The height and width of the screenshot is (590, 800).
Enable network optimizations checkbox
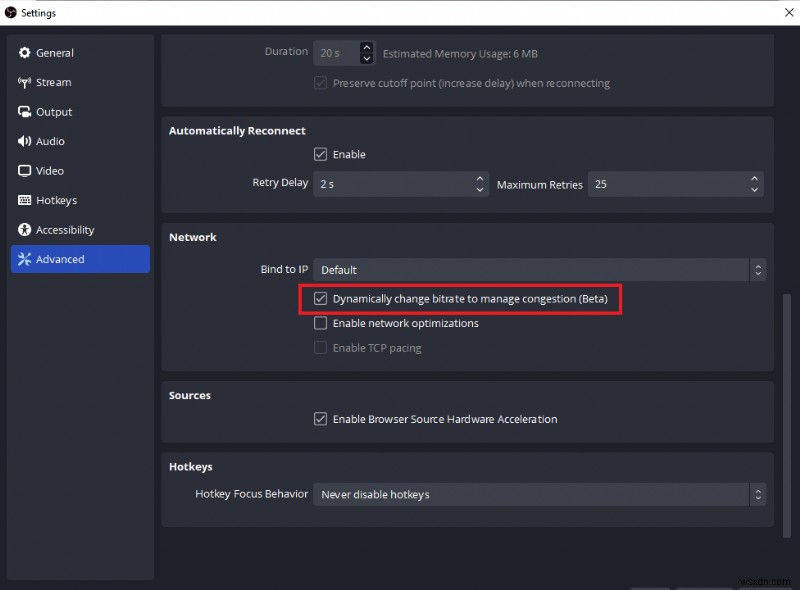pos(320,323)
